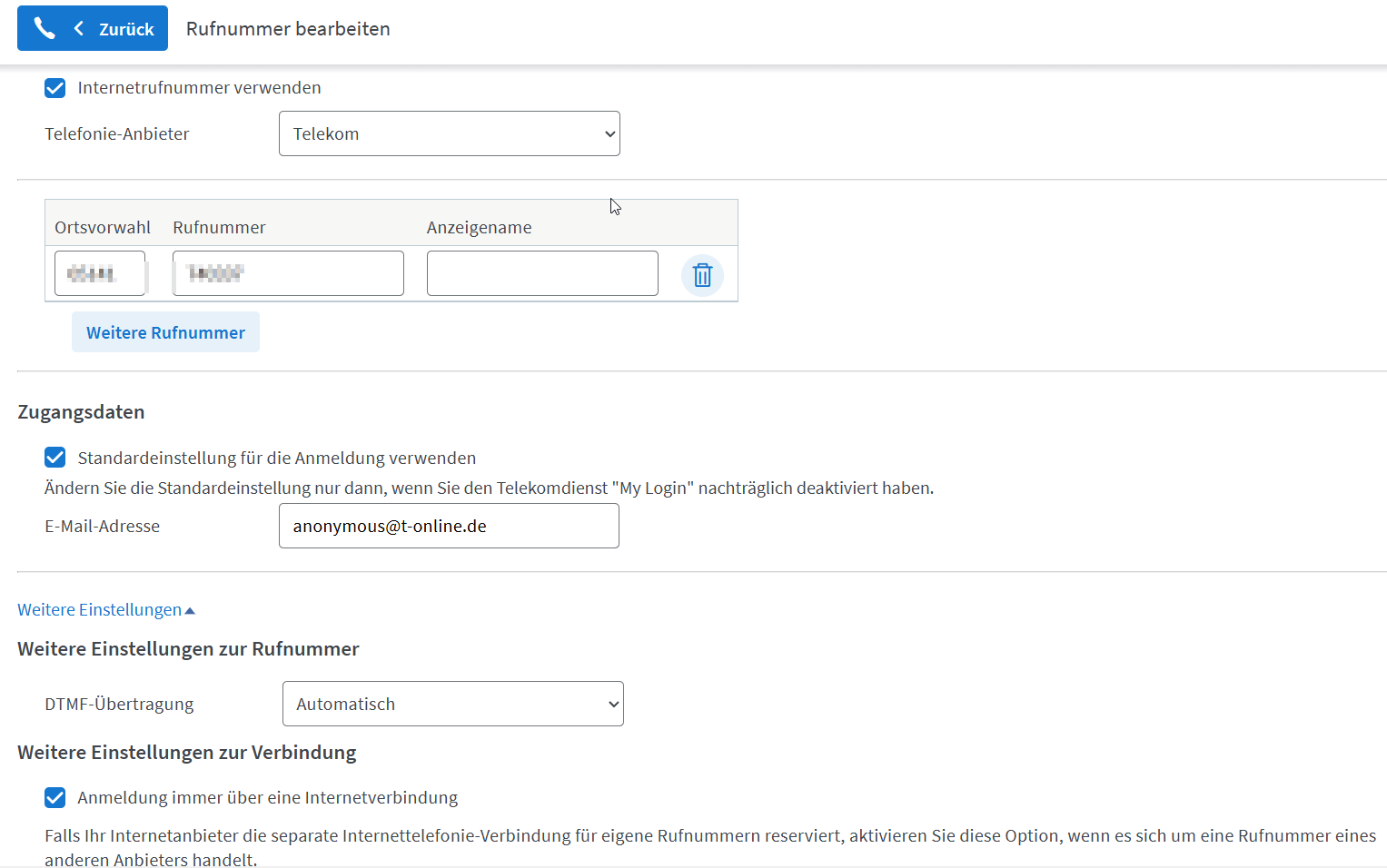Disable Anmeldung immer über eine Internetverbindung
The image size is (1387, 868).
click(x=55, y=797)
